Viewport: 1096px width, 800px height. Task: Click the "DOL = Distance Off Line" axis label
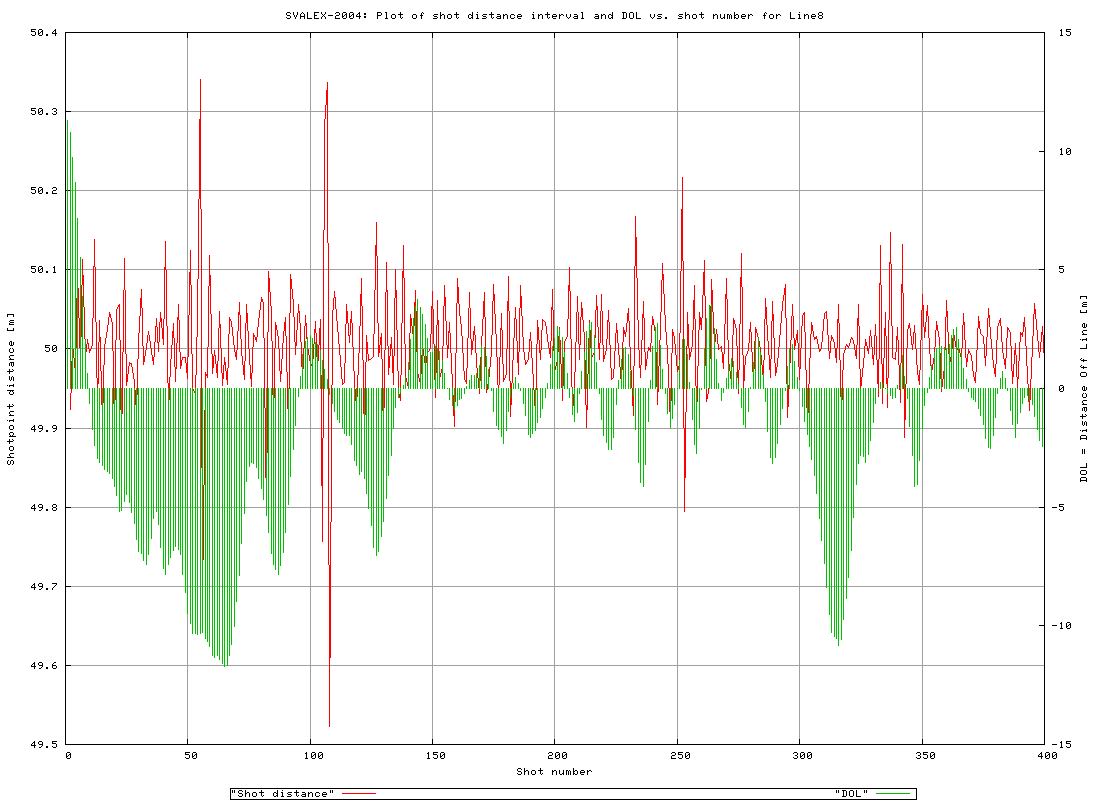click(x=1083, y=387)
